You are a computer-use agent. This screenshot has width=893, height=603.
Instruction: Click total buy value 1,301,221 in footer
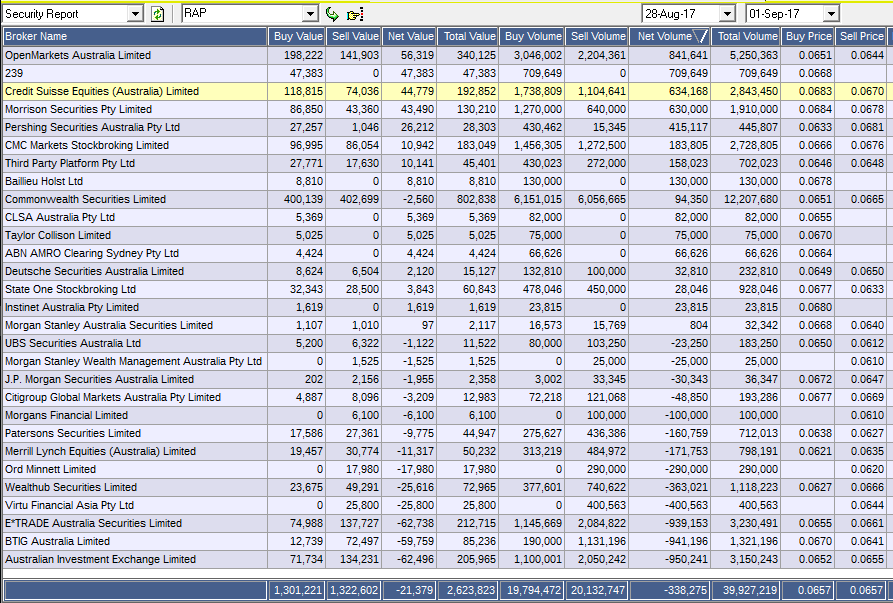pos(298,590)
